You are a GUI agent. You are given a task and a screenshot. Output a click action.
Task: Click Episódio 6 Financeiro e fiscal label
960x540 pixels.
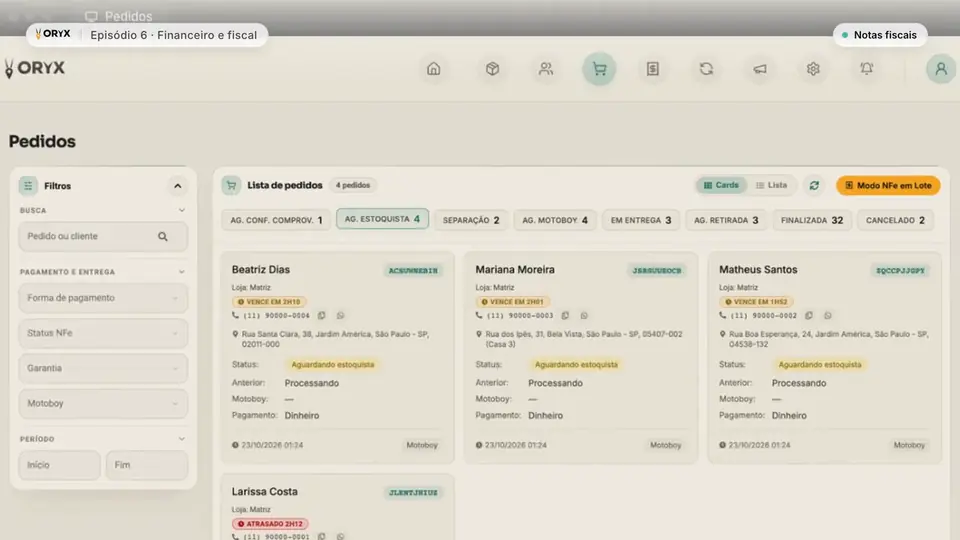click(x=174, y=35)
